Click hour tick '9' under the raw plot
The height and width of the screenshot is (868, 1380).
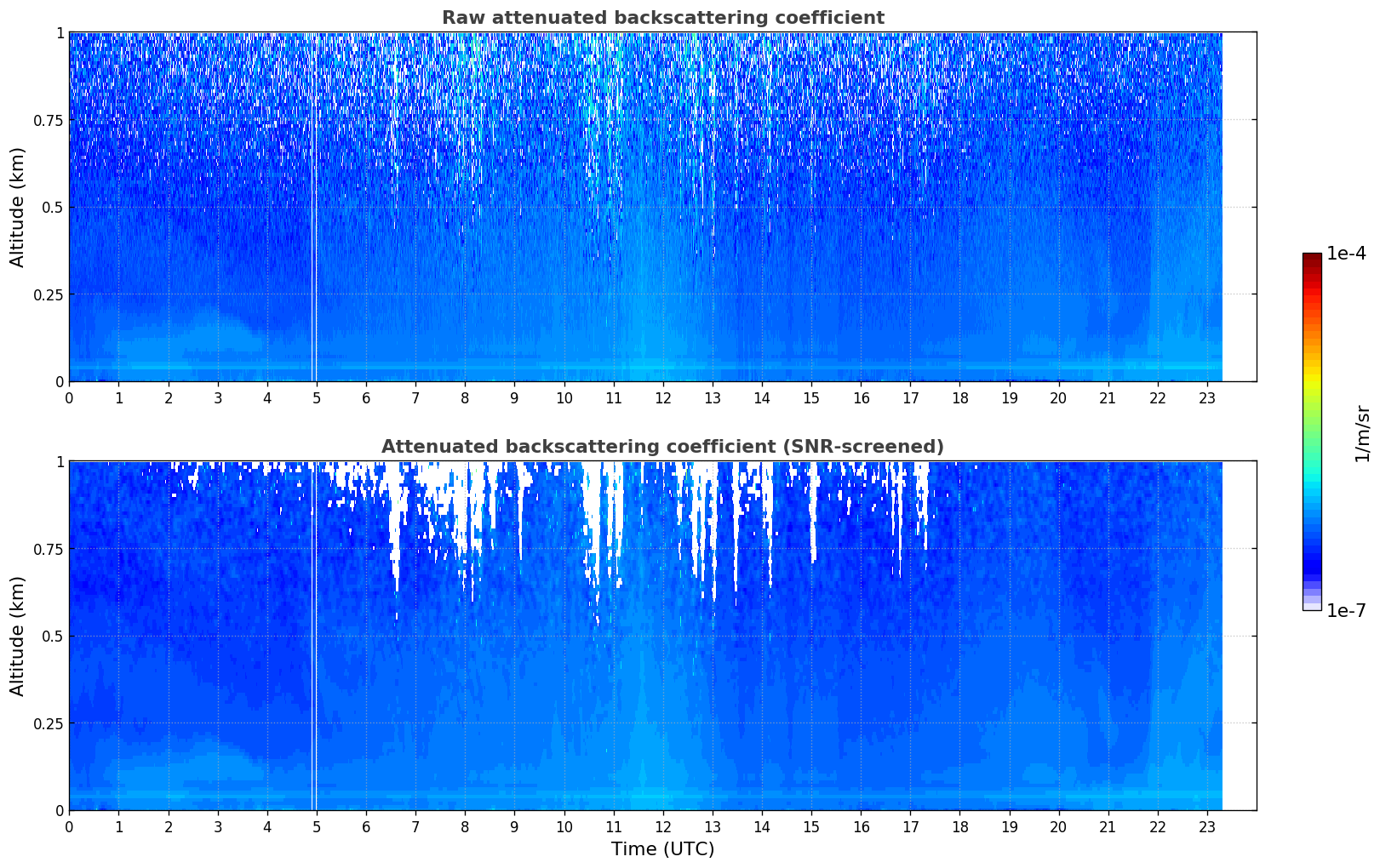click(514, 397)
